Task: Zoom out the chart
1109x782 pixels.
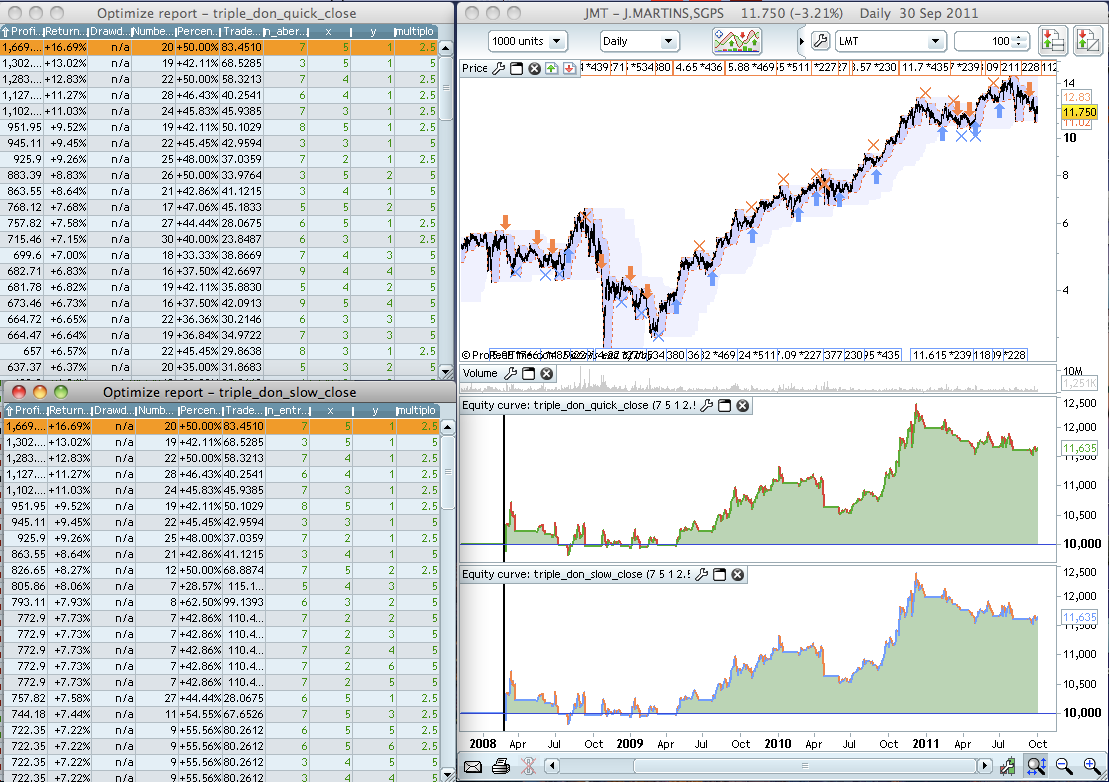Action: click(x=1063, y=765)
